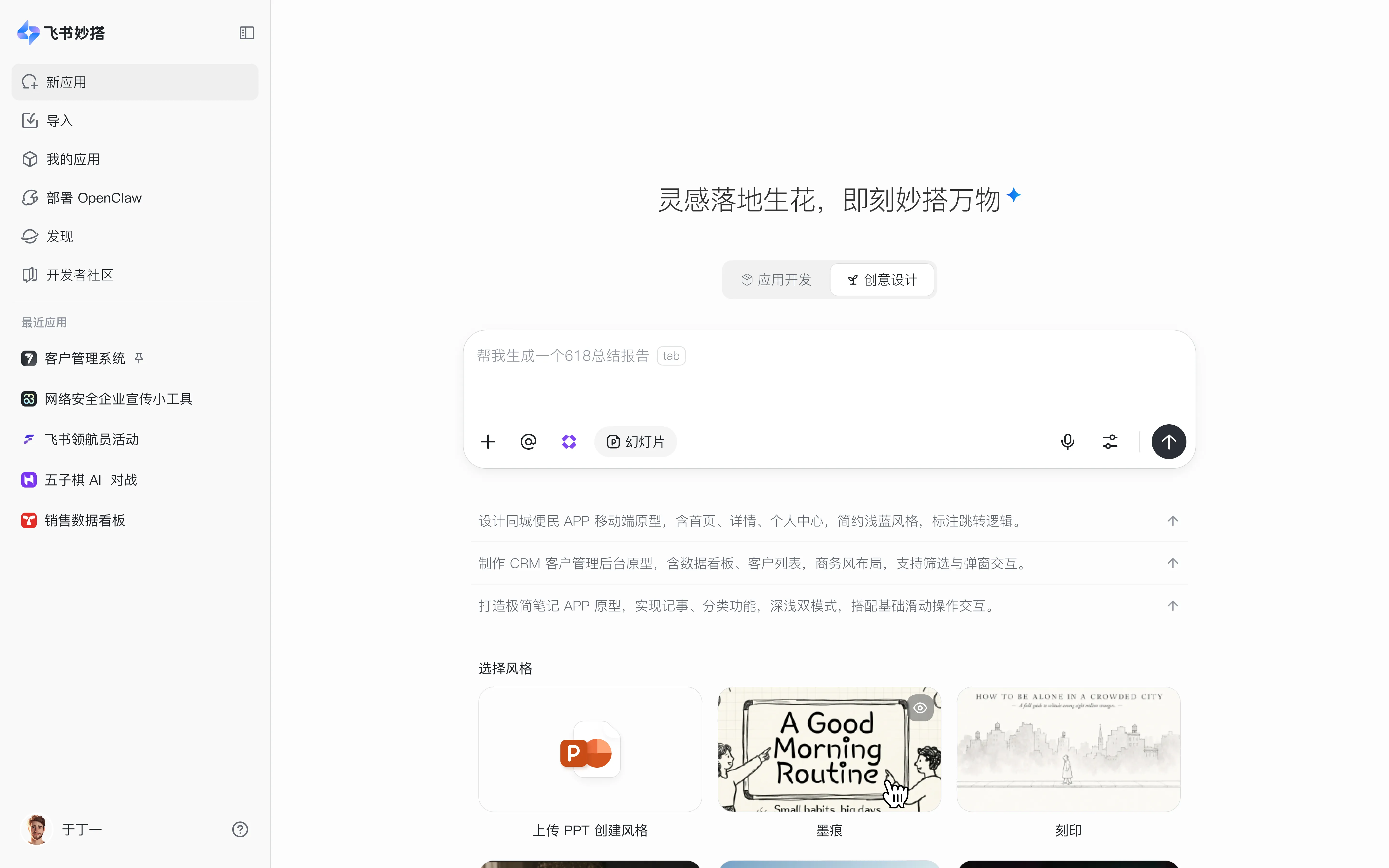Switch to 应用开发 mode
1389x868 pixels.
pos(776,280)
